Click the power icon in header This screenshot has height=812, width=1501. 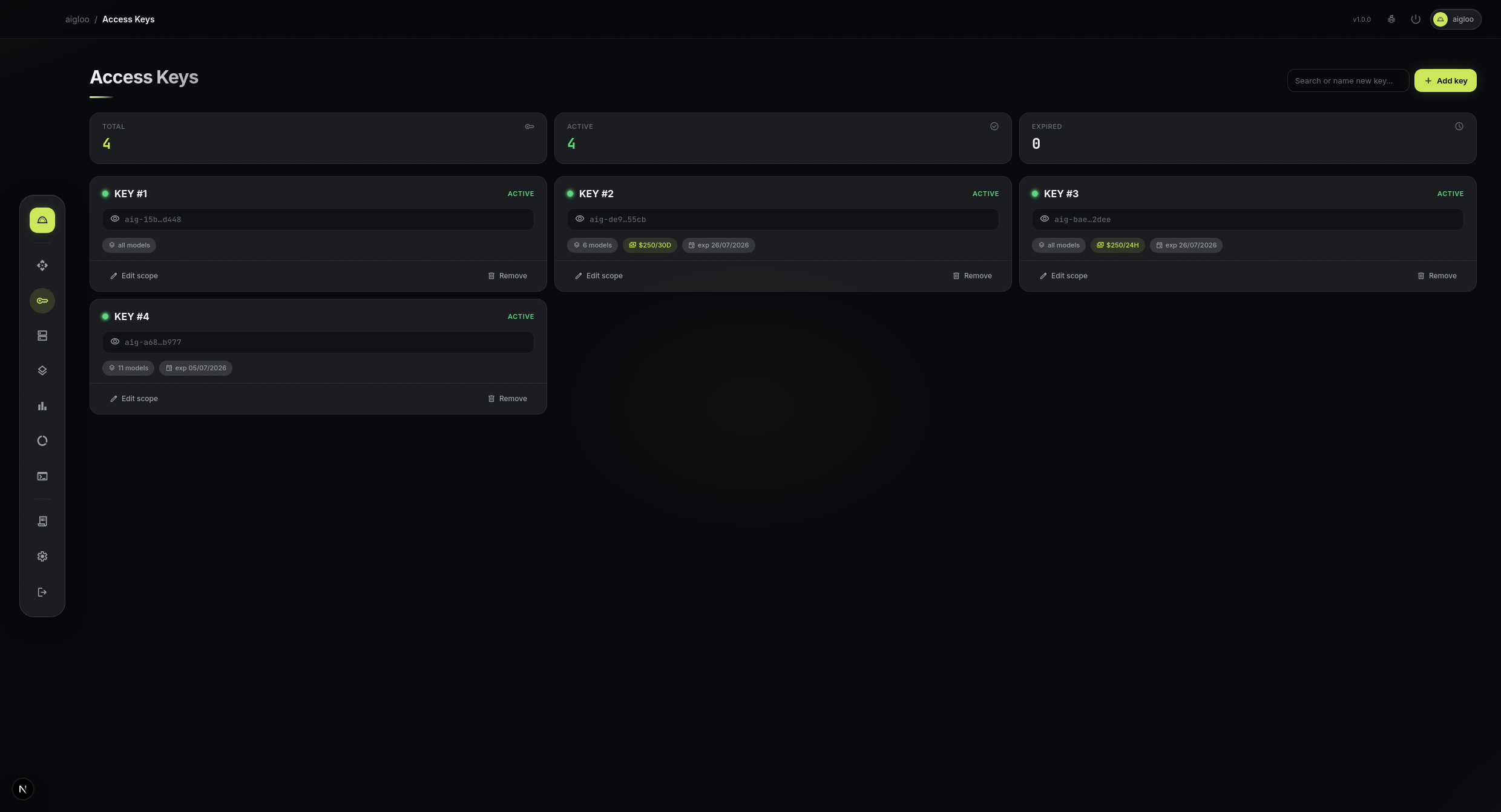pyautogui.click(x=1416, y=19)
